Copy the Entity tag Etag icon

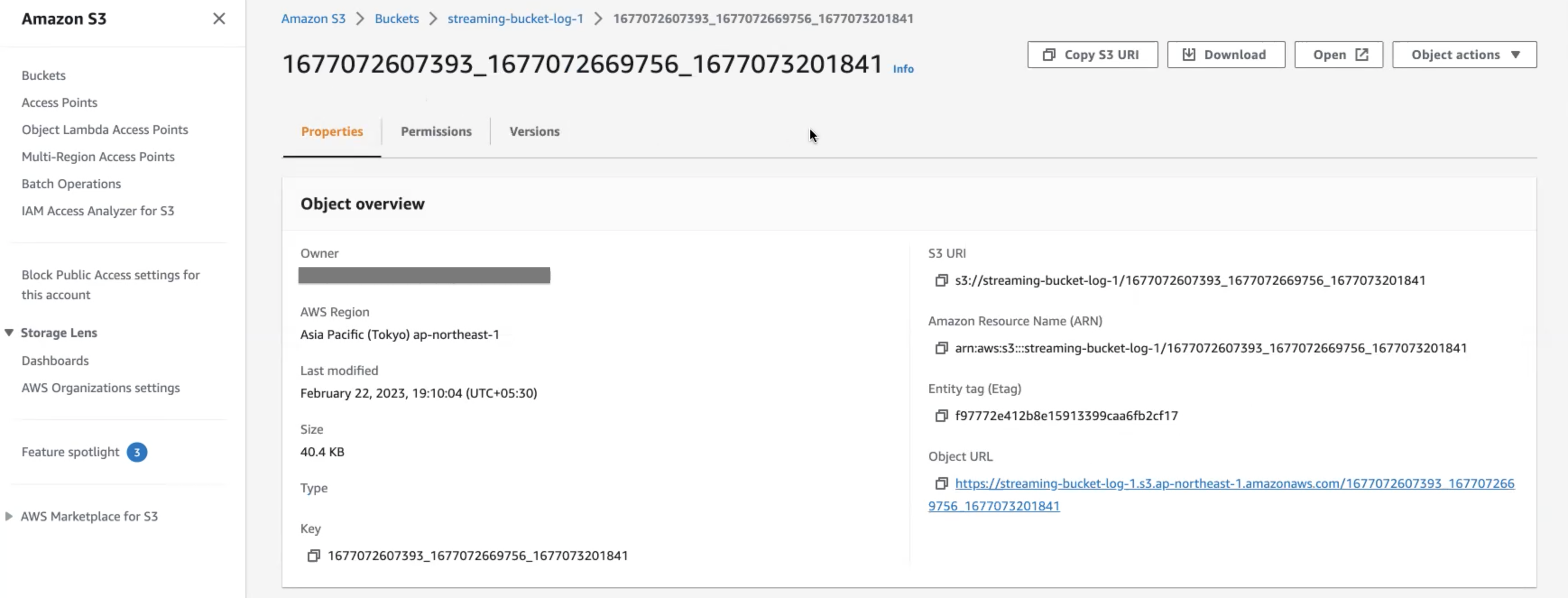click(x=941, y=415)
